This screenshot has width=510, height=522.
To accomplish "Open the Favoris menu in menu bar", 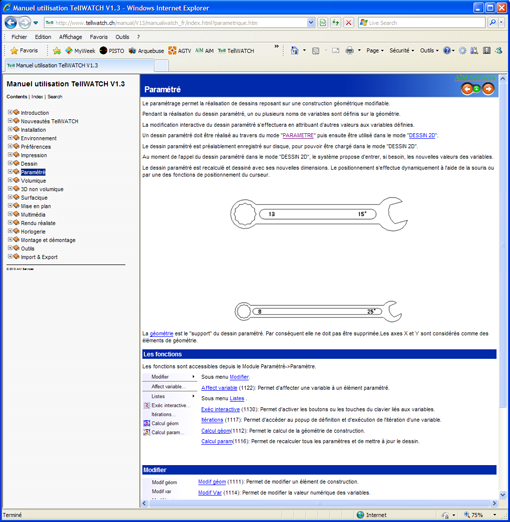I will (x=99, y=37).
